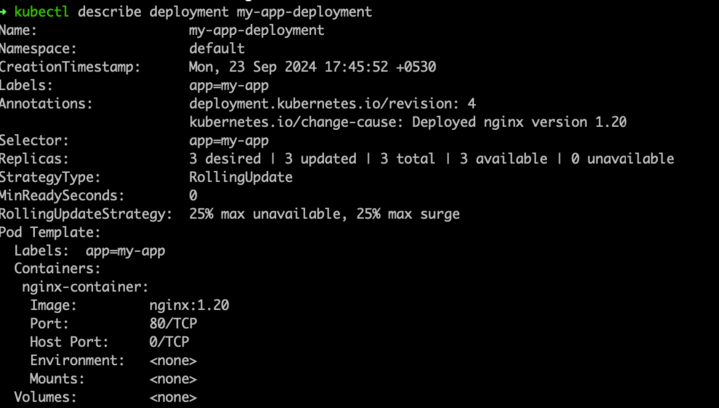Click the "Containers:" label

57,269
